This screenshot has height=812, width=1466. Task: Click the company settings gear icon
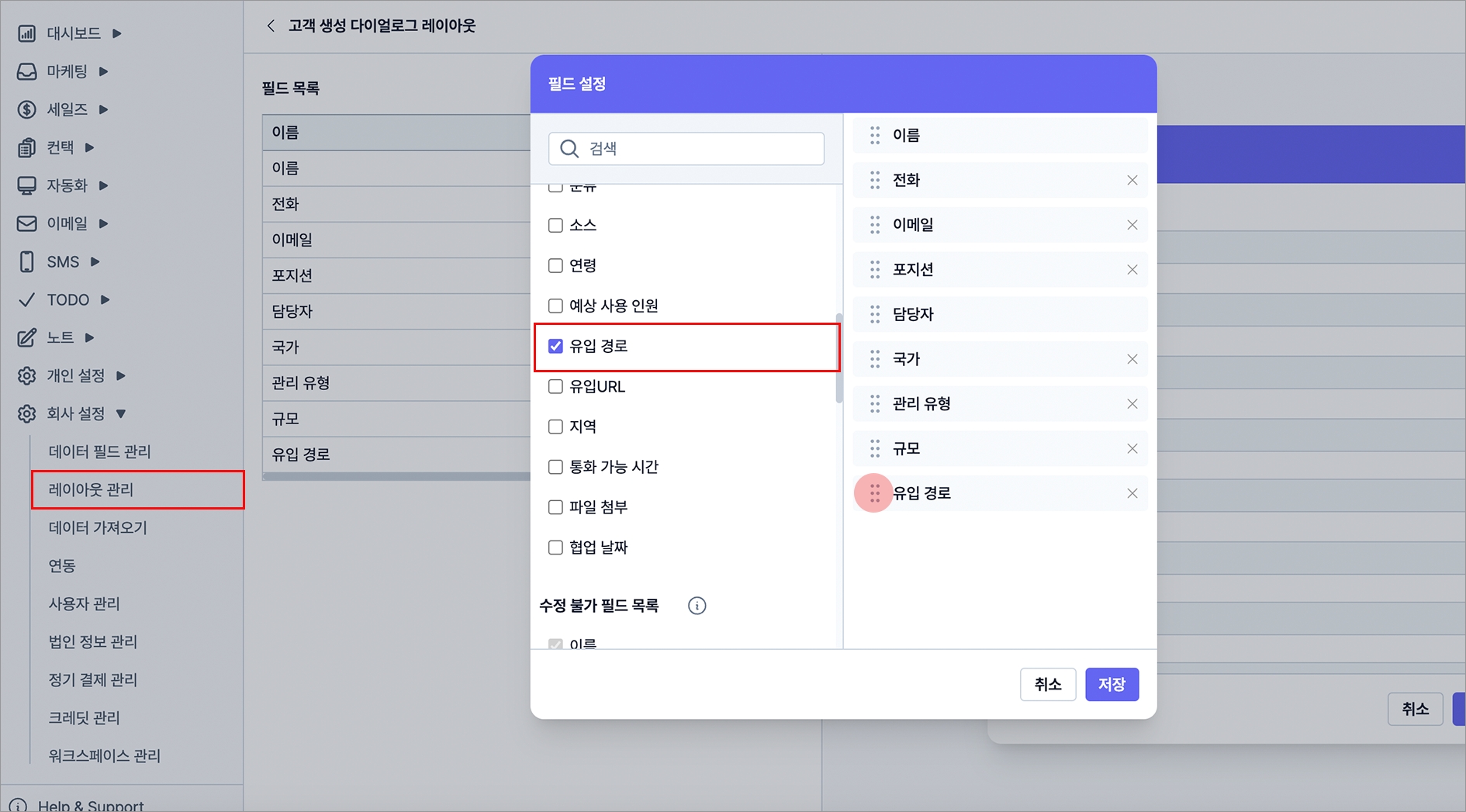26,413
